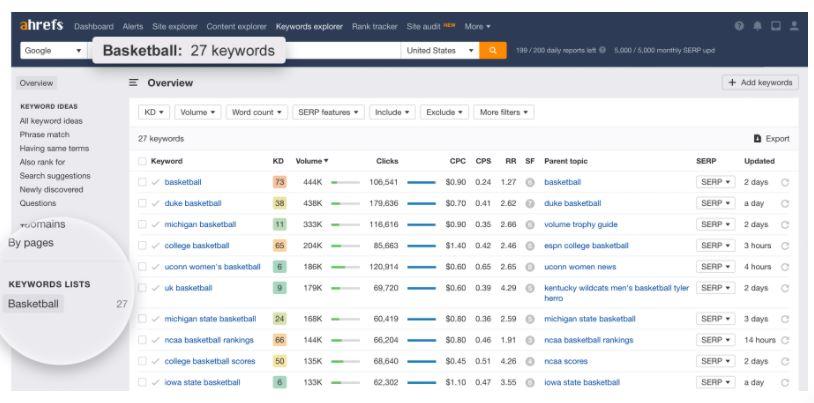The image size is (814, 403).
Task: Open the uk basketball keyword link
Action: 188,288
